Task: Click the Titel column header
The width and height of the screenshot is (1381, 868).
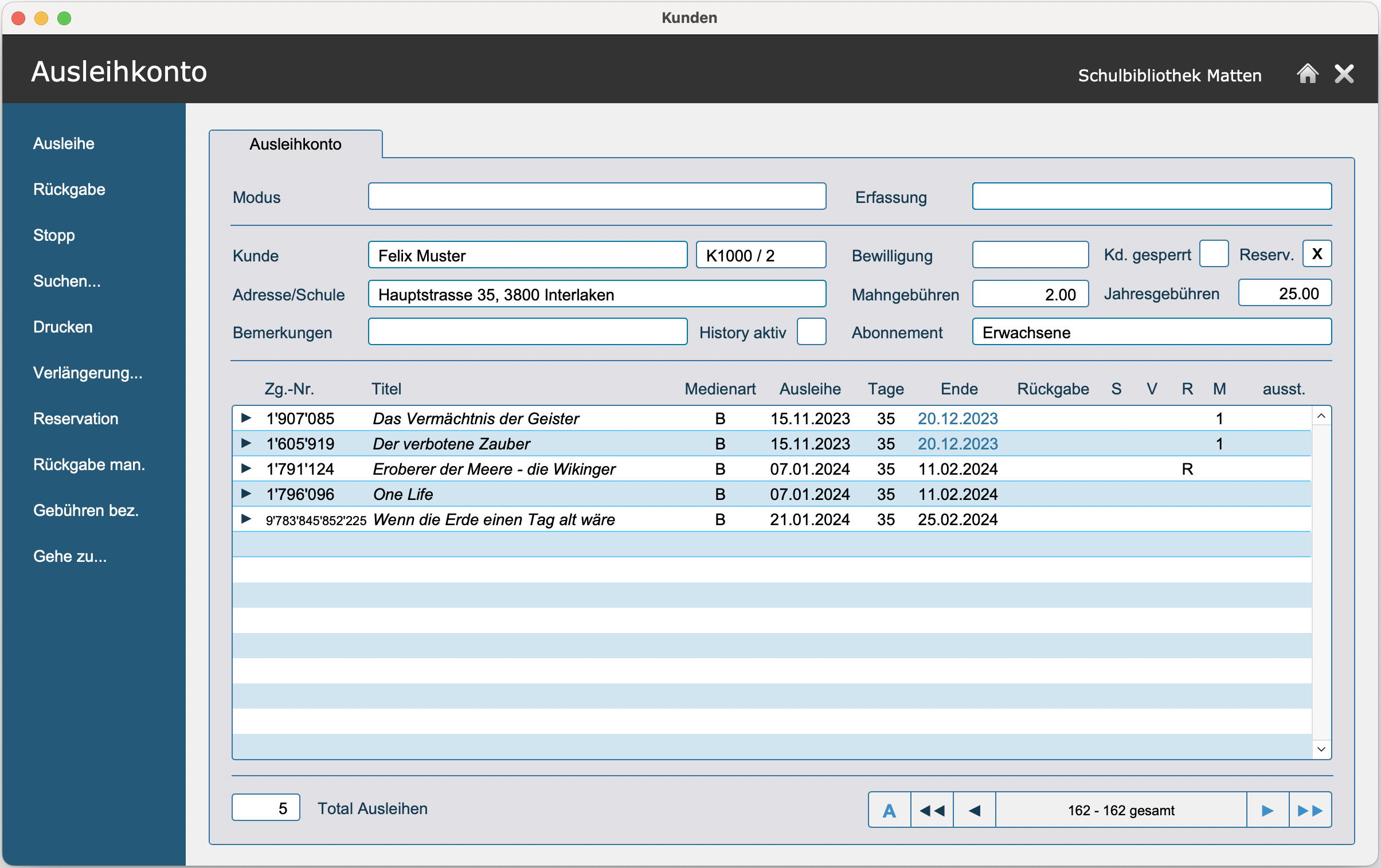Action: click(x=386, y=389)
